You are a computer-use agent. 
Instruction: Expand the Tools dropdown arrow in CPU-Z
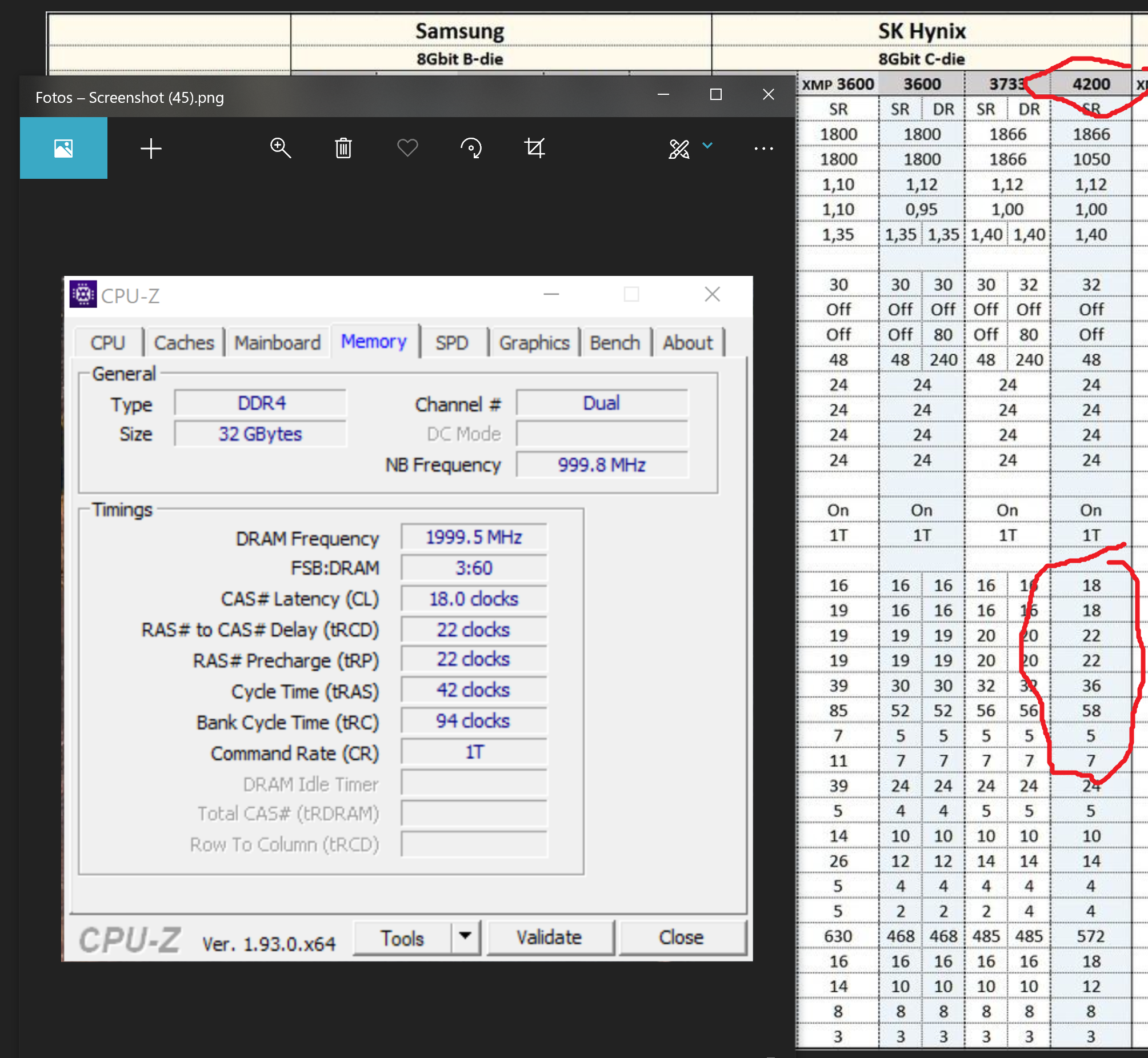coord(466,937)
